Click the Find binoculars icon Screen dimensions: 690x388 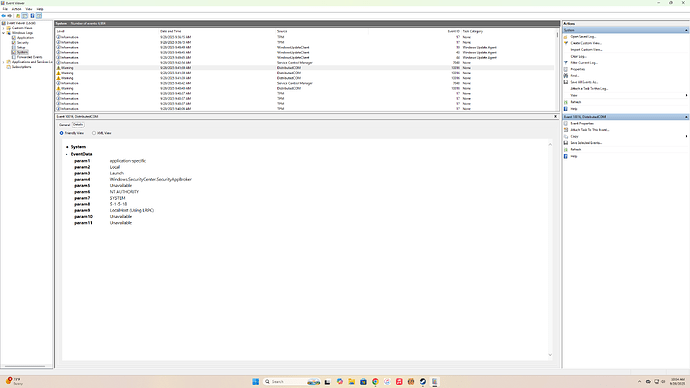click(566, 76)
